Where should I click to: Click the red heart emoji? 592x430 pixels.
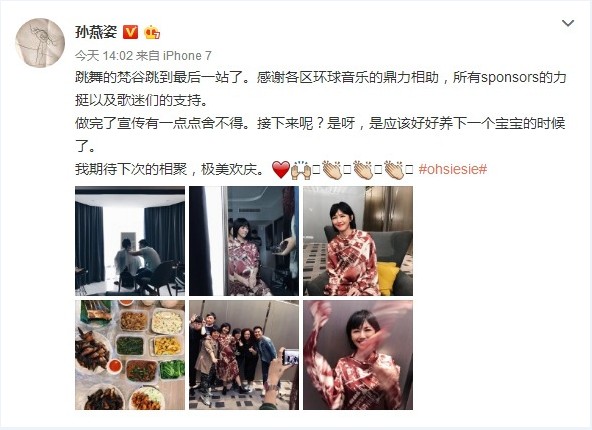click(x=281, y=170)
